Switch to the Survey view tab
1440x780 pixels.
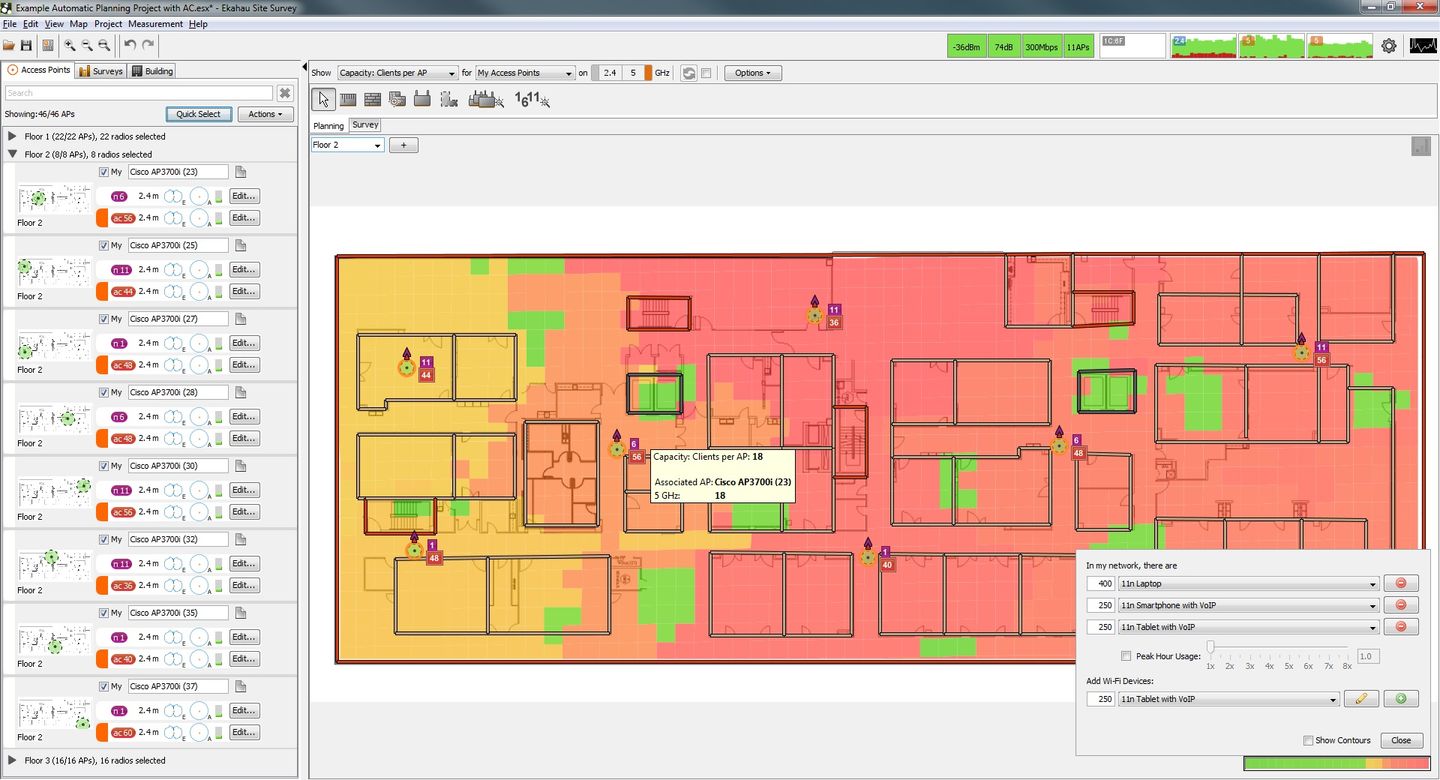click(x=365, y=125)
